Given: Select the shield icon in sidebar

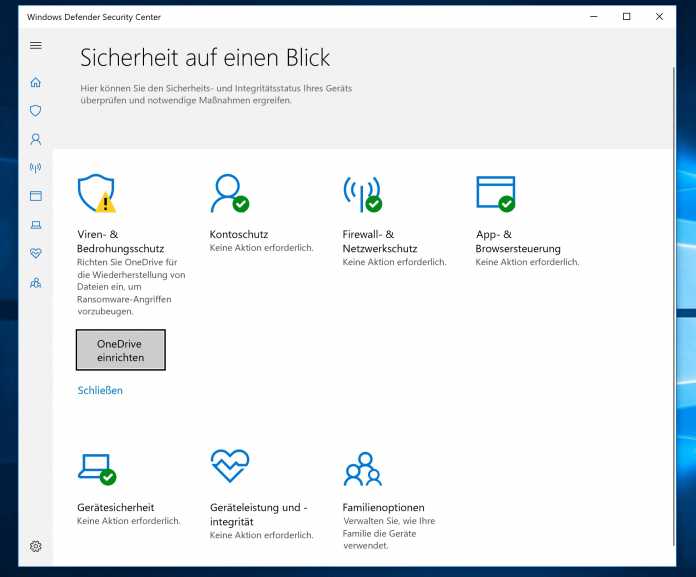Looking at the screenshot, I should pos(36,111).
